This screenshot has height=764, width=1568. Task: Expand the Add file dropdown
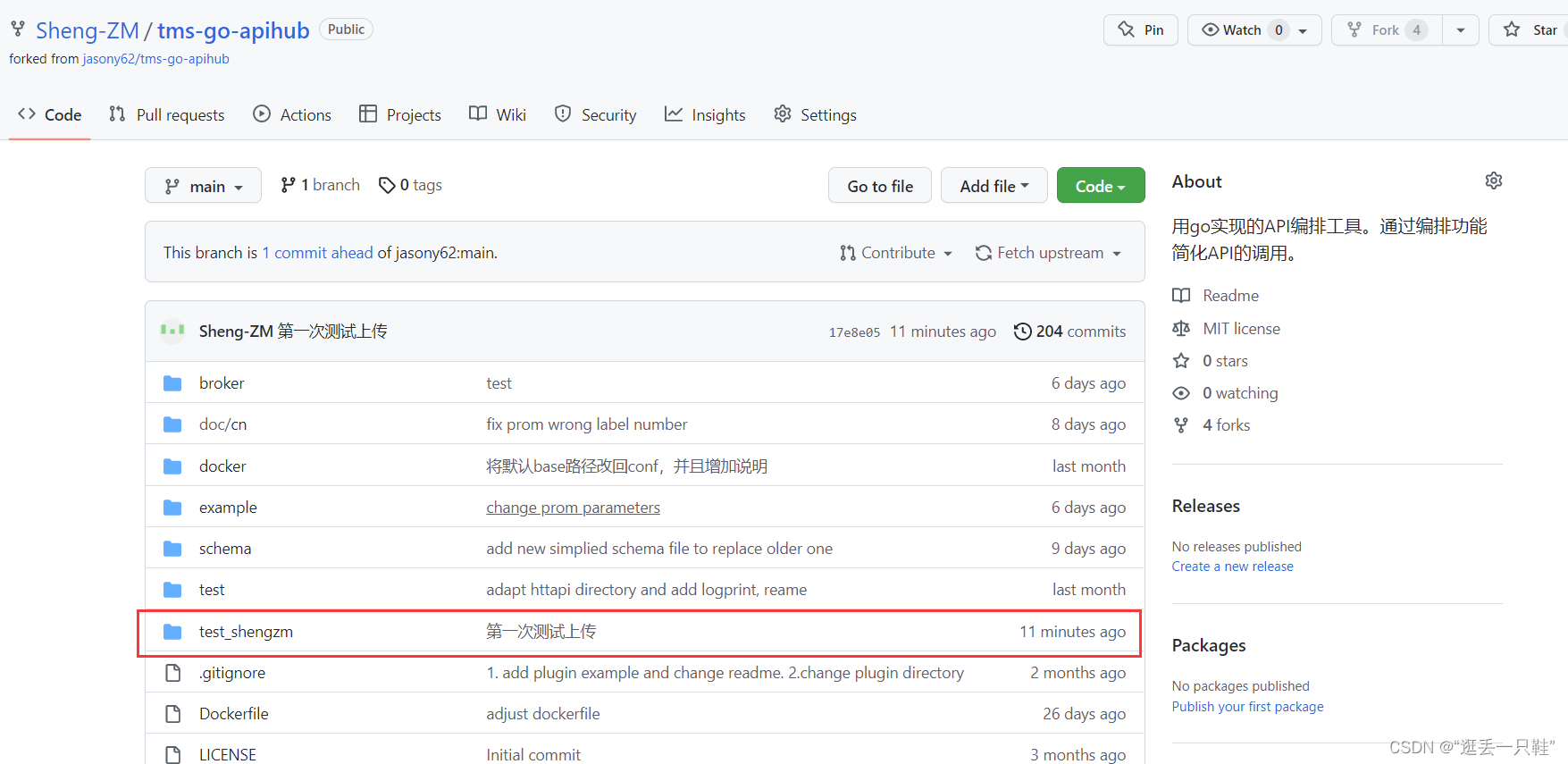994,186
